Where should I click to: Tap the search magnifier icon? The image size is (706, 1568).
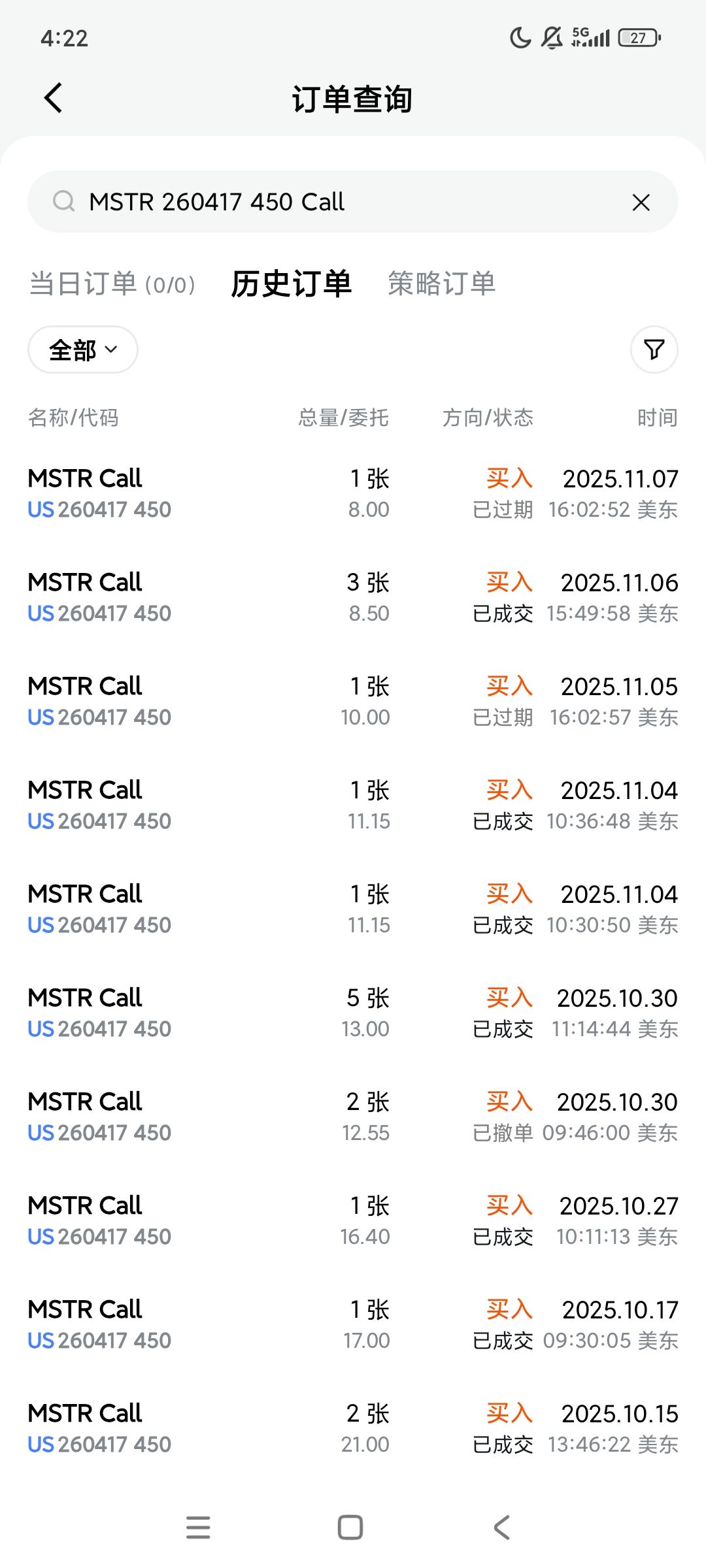(x=63, y=202)
